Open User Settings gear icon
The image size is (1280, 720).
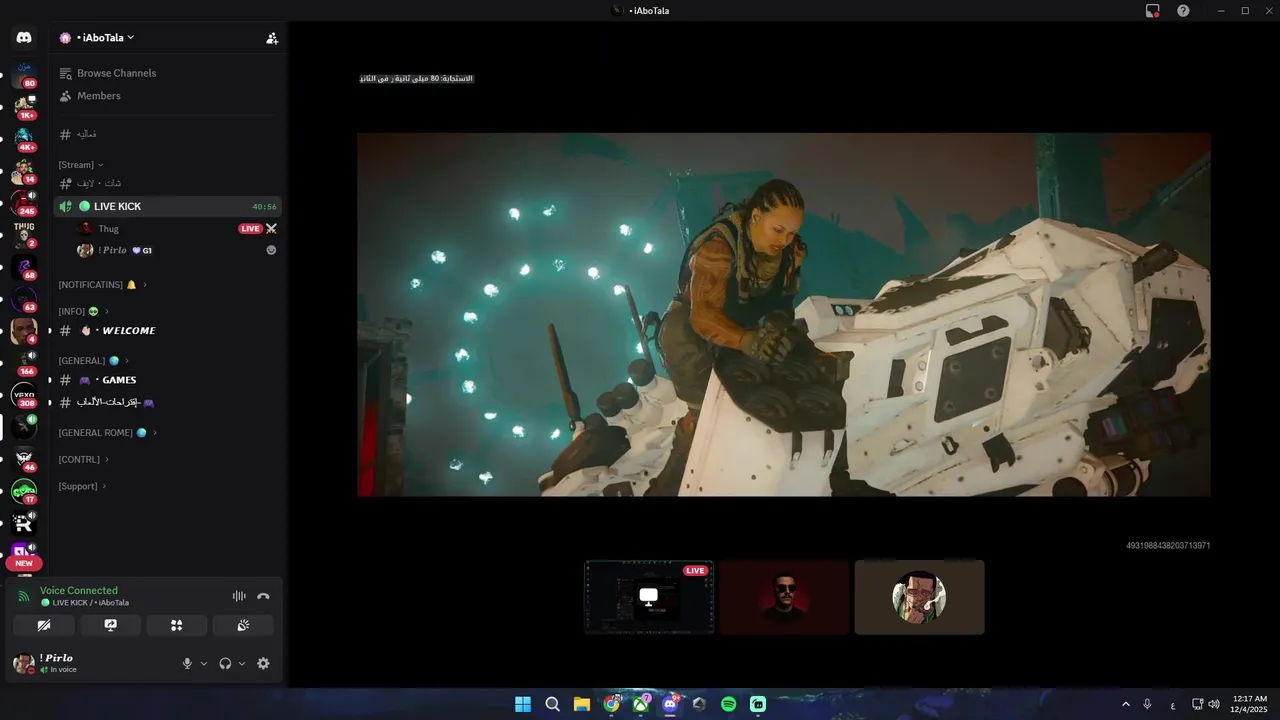263,663
